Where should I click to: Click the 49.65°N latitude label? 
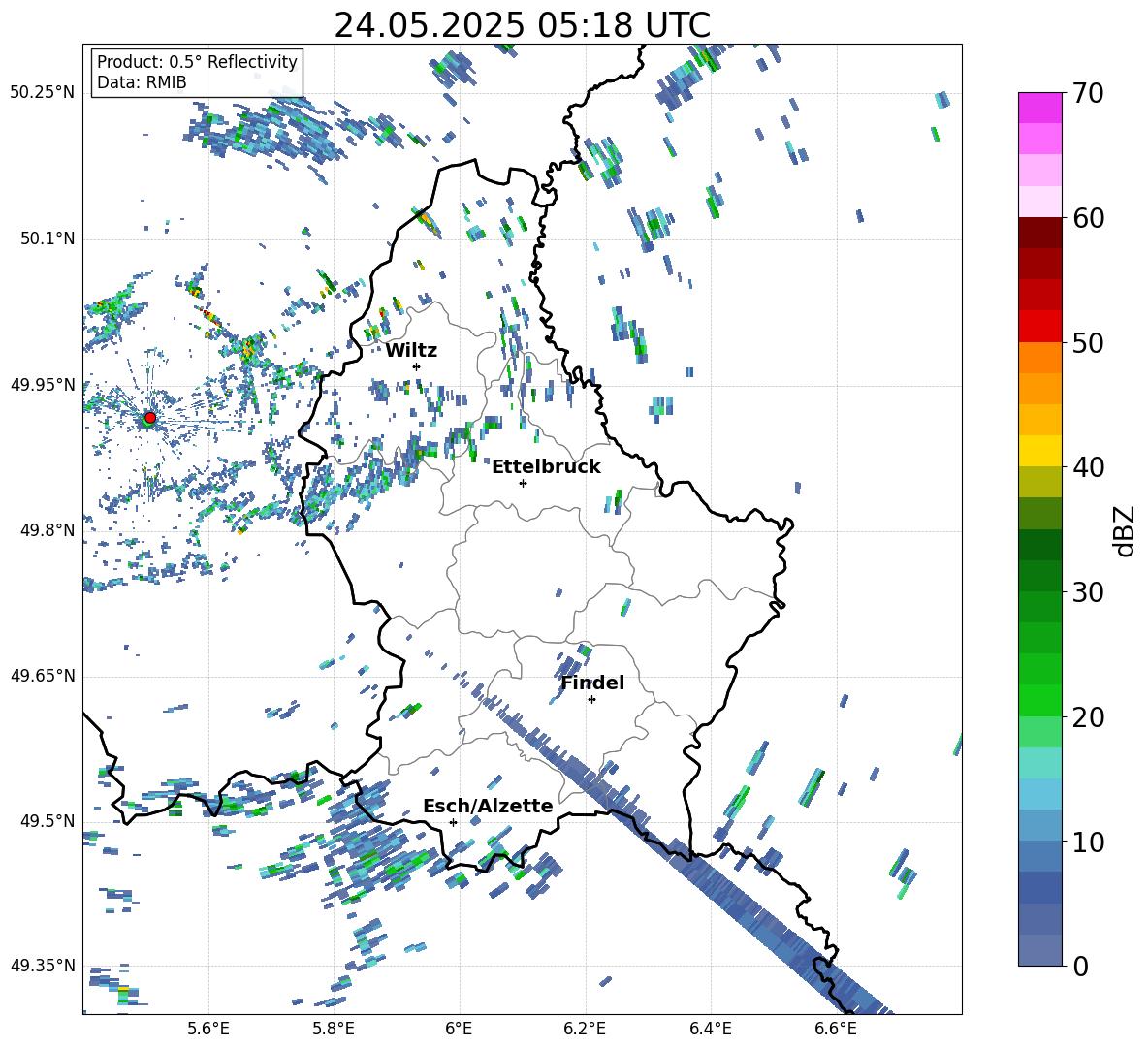[43, 676]
